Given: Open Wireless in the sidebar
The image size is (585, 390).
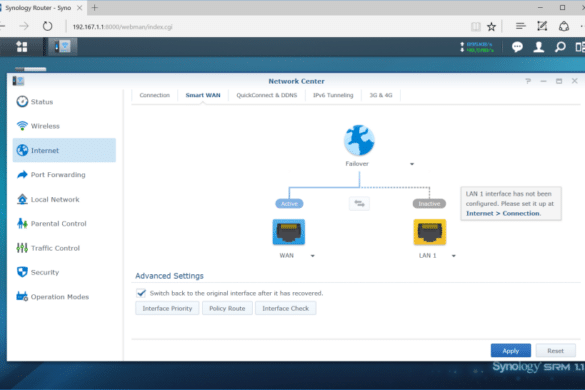Looking at the screenshot, I should (64, 126).
